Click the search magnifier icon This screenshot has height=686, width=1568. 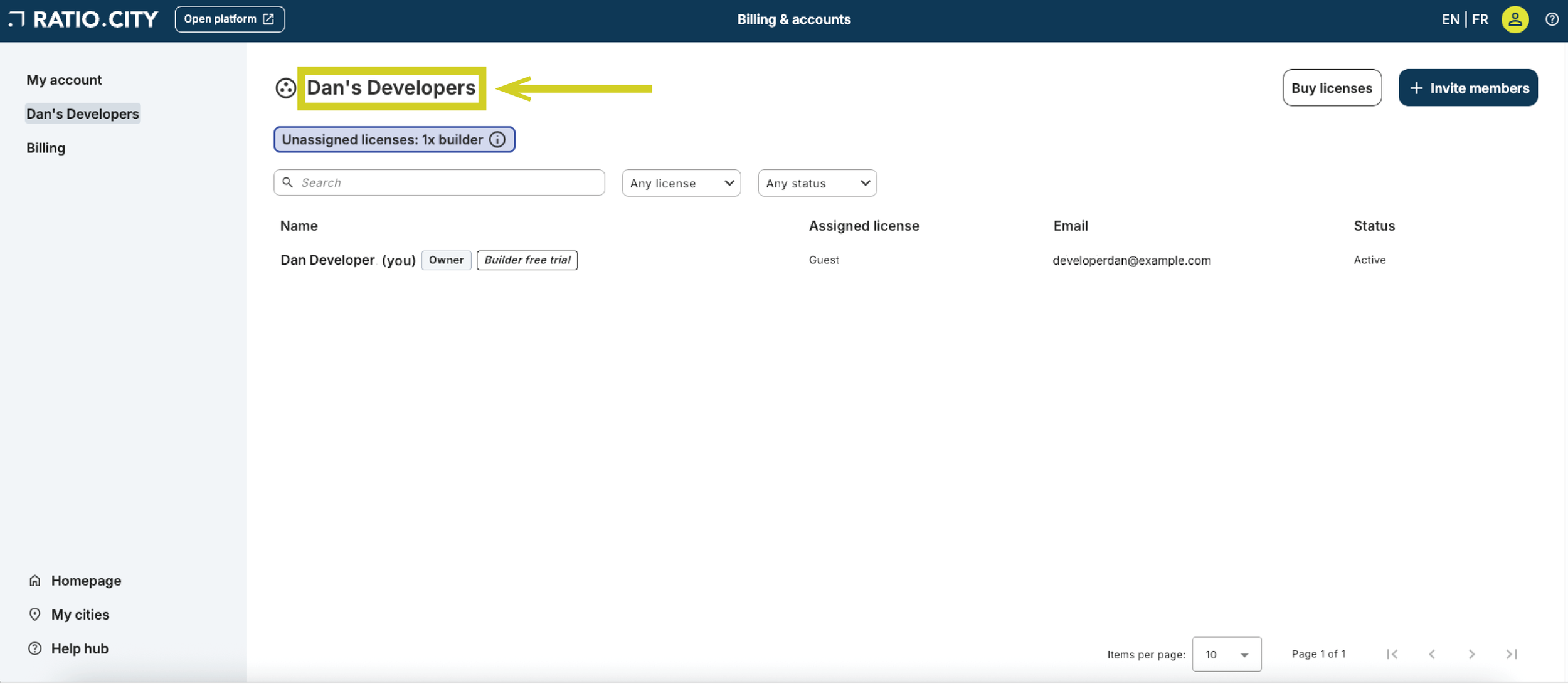click(289, 182)
